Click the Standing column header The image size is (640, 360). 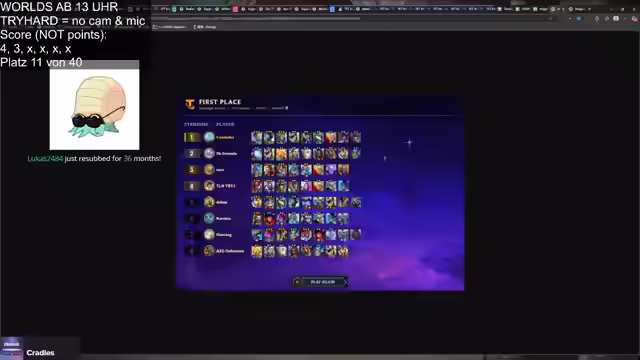click(196, 124)
